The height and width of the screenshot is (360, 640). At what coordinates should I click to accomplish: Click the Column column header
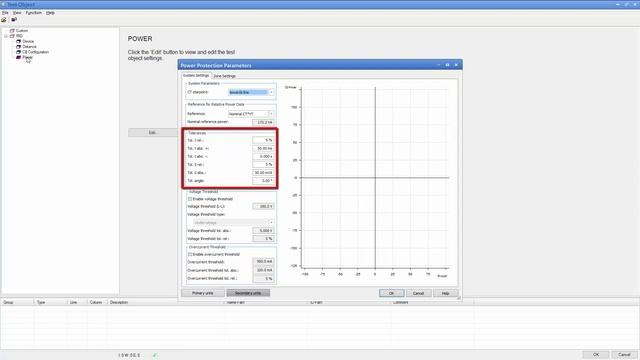pos(98,302)
